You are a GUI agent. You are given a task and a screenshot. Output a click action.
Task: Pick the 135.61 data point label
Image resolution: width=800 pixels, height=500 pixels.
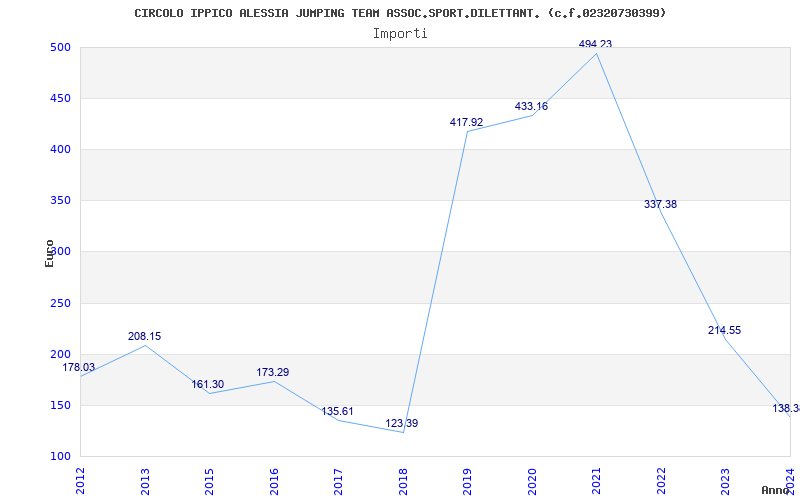[337, 411]
